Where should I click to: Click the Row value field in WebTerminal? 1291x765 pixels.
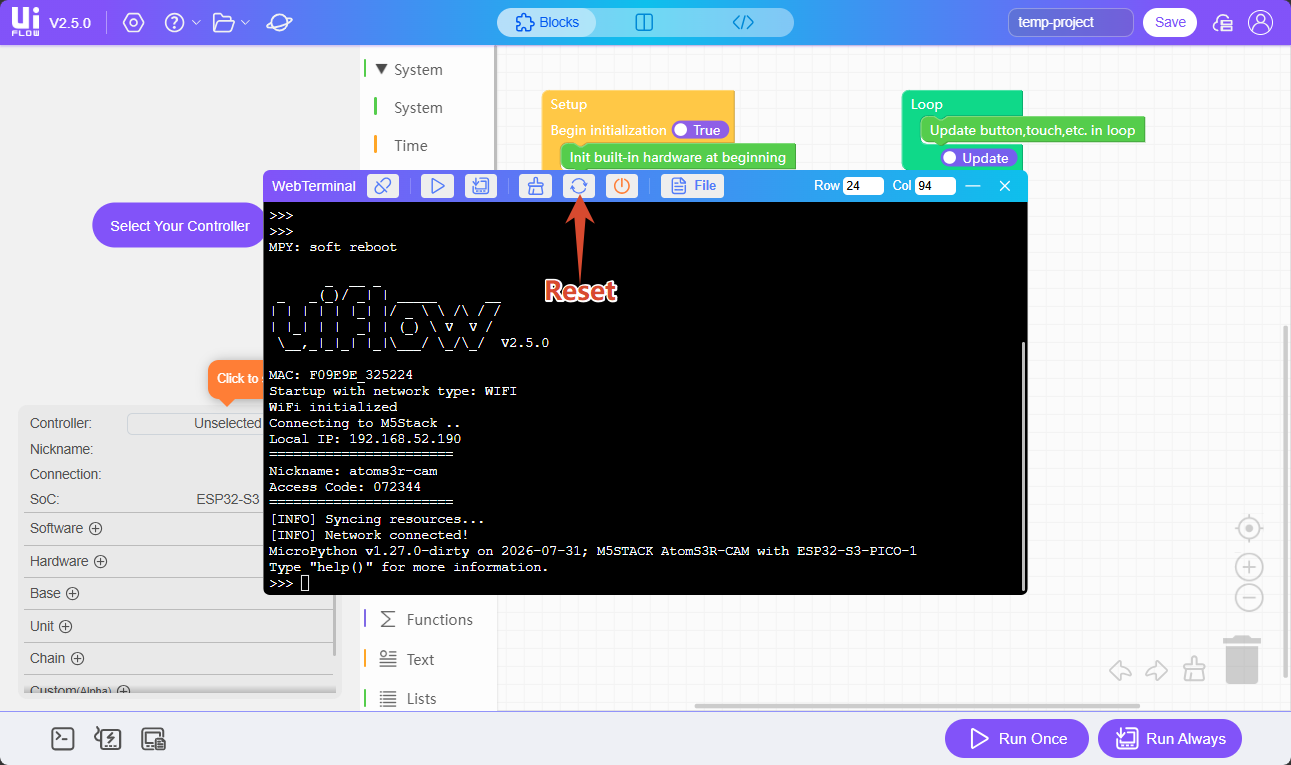[x=864, y=186]
